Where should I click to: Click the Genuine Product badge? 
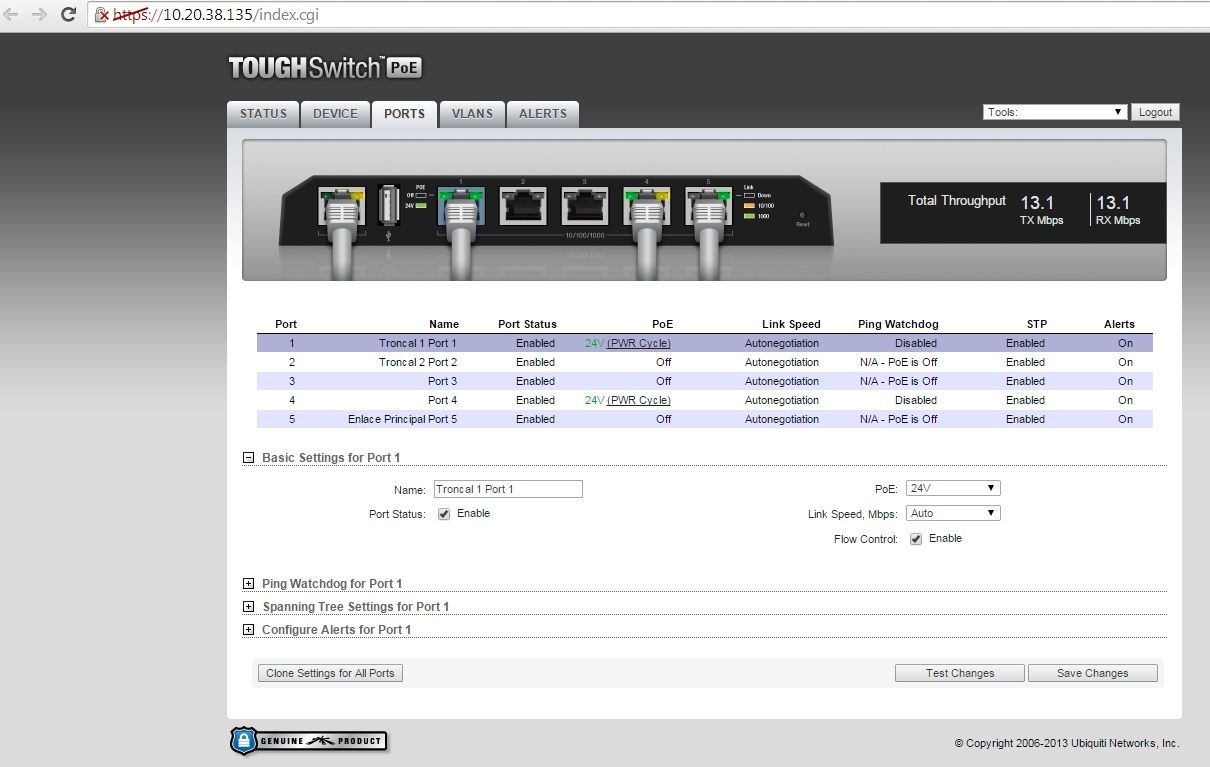click(308, 741)
